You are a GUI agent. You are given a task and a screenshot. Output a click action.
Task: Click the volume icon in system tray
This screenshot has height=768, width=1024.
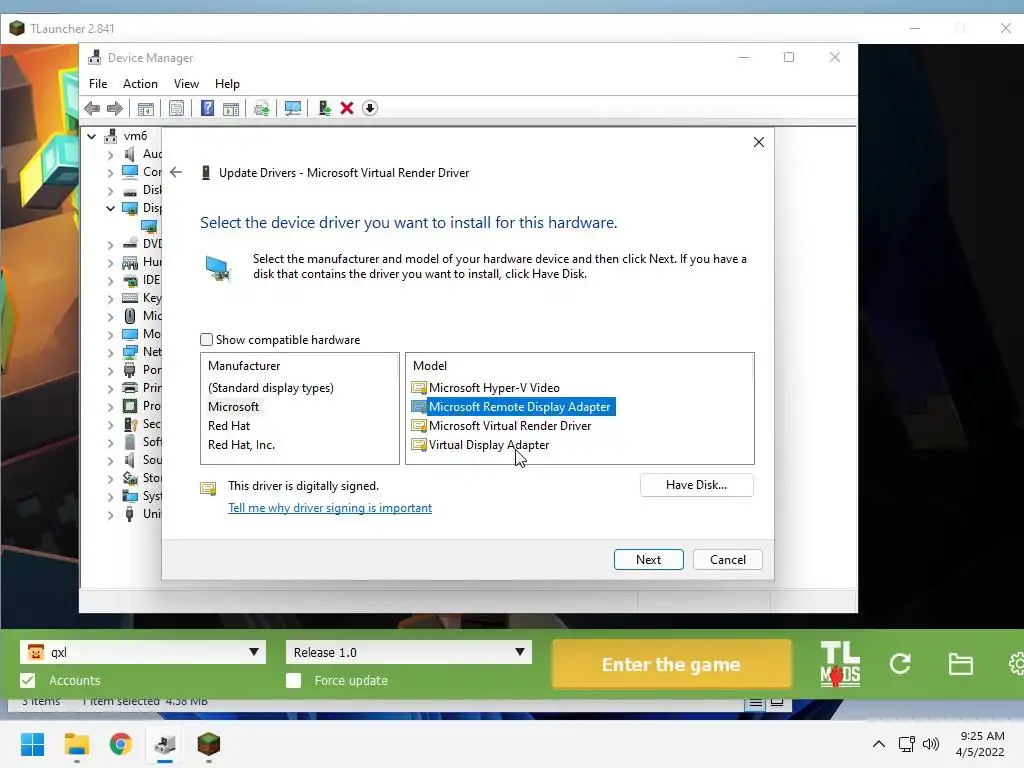[x=931, y=744]
